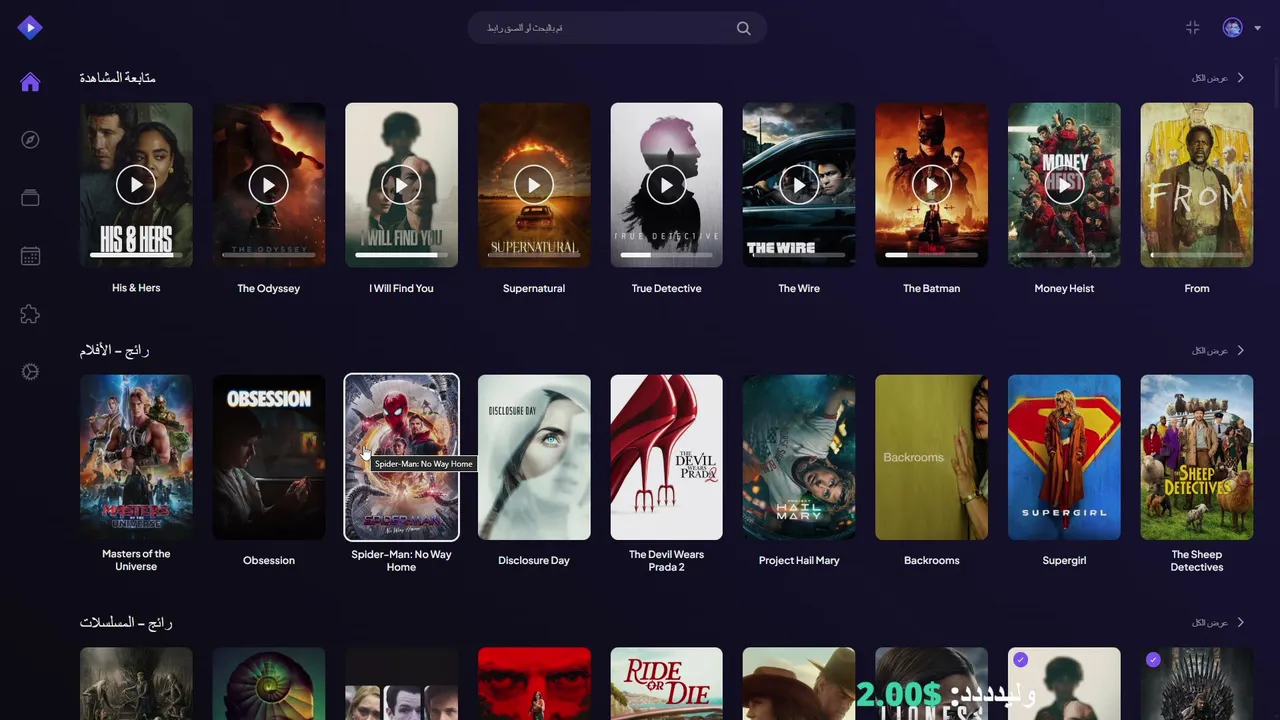Click the watched checkmark on the Iron Throne poster
1280x720 pixels.
[x=1153, y=660]
